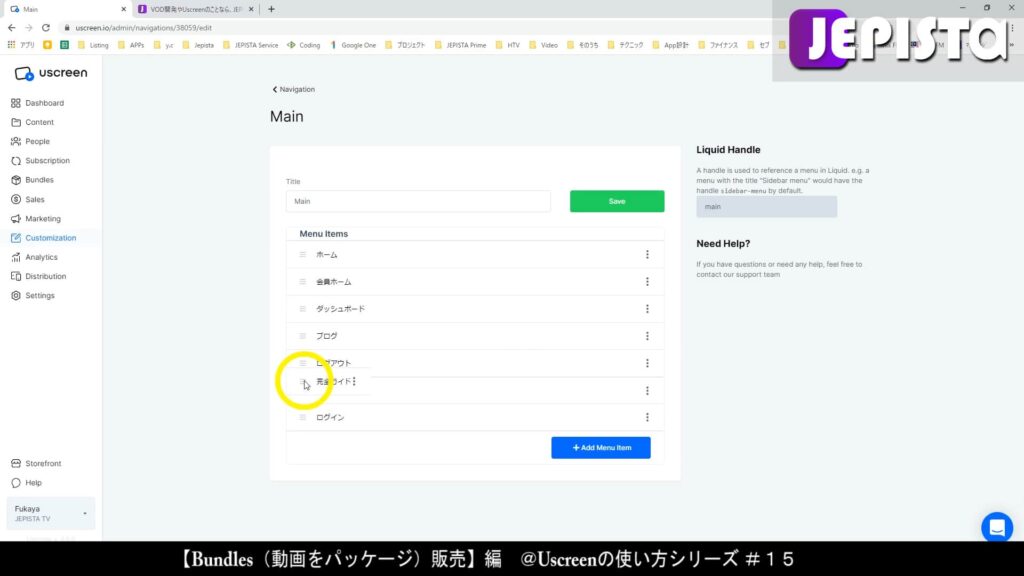Go back via the Navigation link
1024x576 pixels.
tap(293, 89)
